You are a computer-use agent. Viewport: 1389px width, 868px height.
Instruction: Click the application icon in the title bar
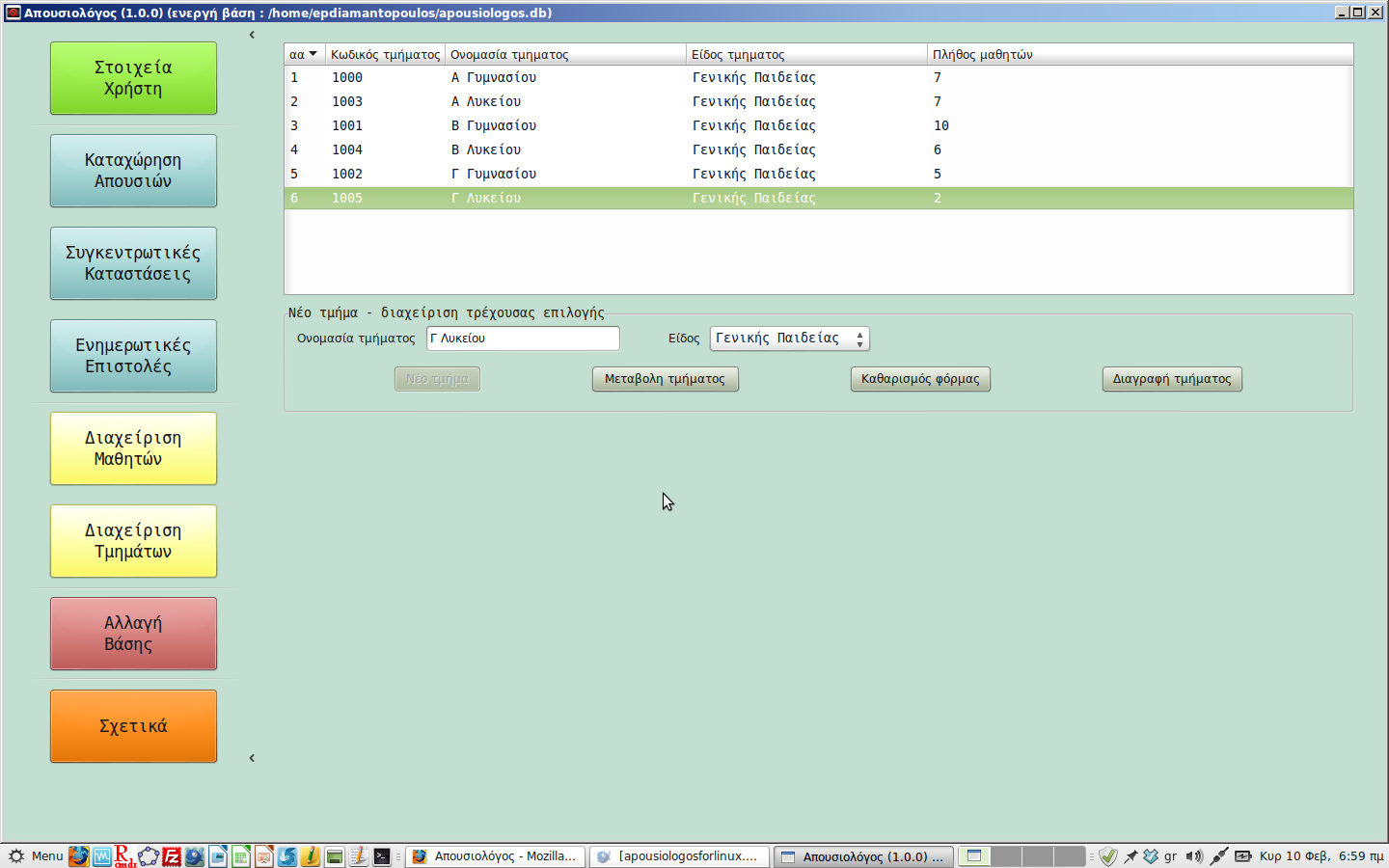[13, 13]
